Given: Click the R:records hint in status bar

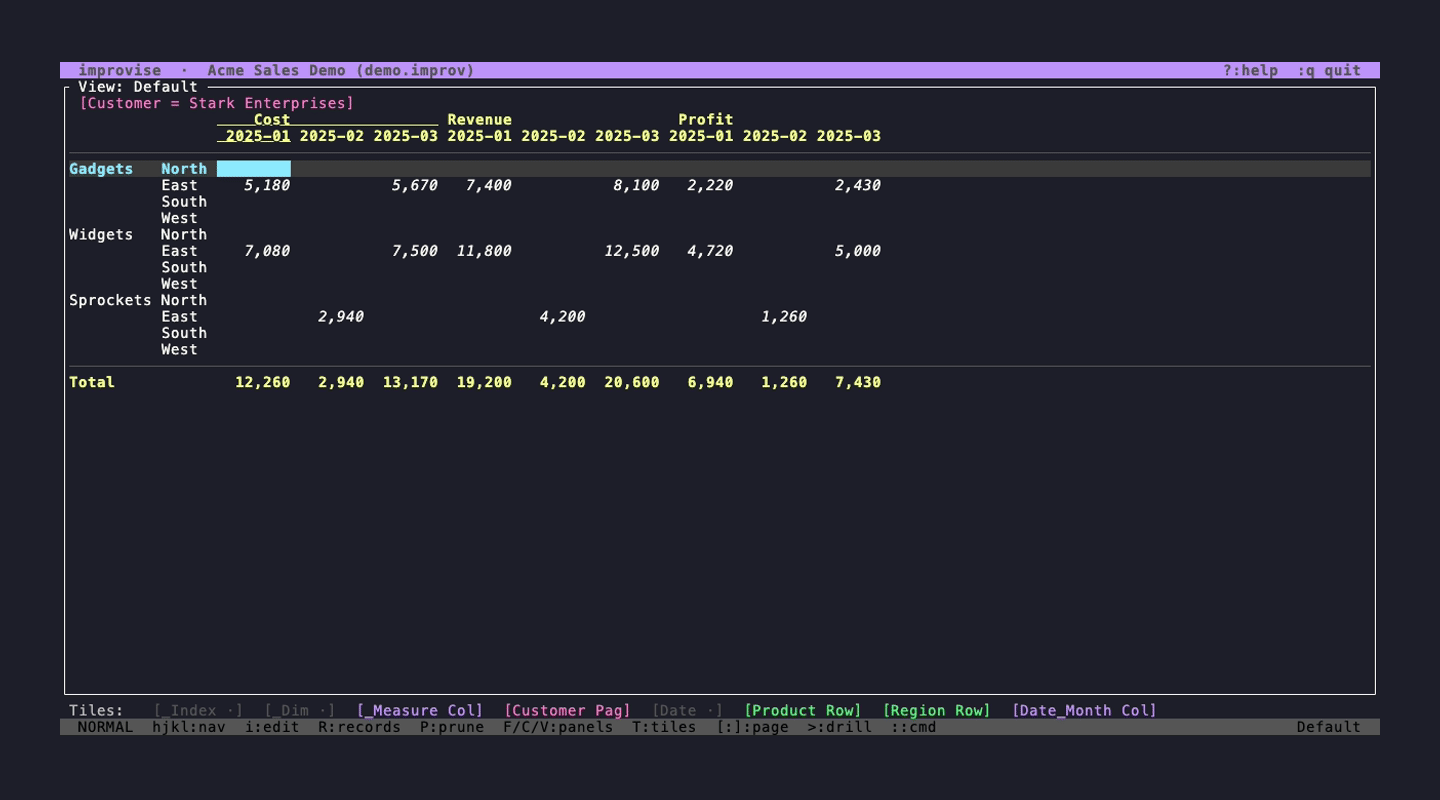Looking at the screenshot, I should pyautogui.click(x=359, y=727).
